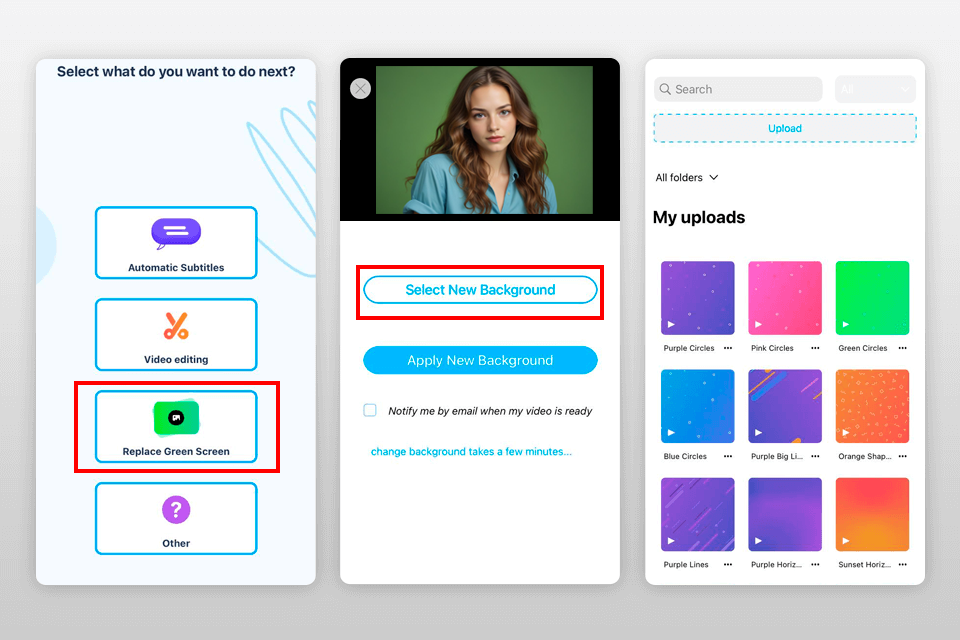960x640 pixels.
Task: Select the Sunset Horiz... background thumbnail
Action: [872, 515]
